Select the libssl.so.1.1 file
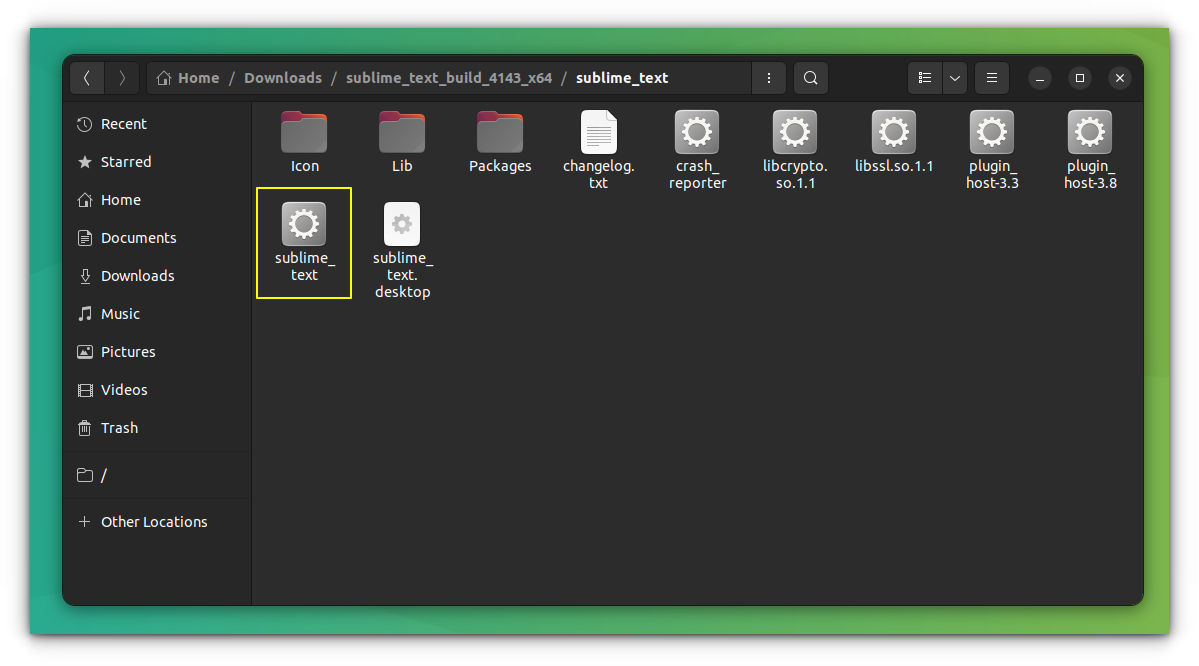Viewport: 1199px width, 666px height. [893, 143]
